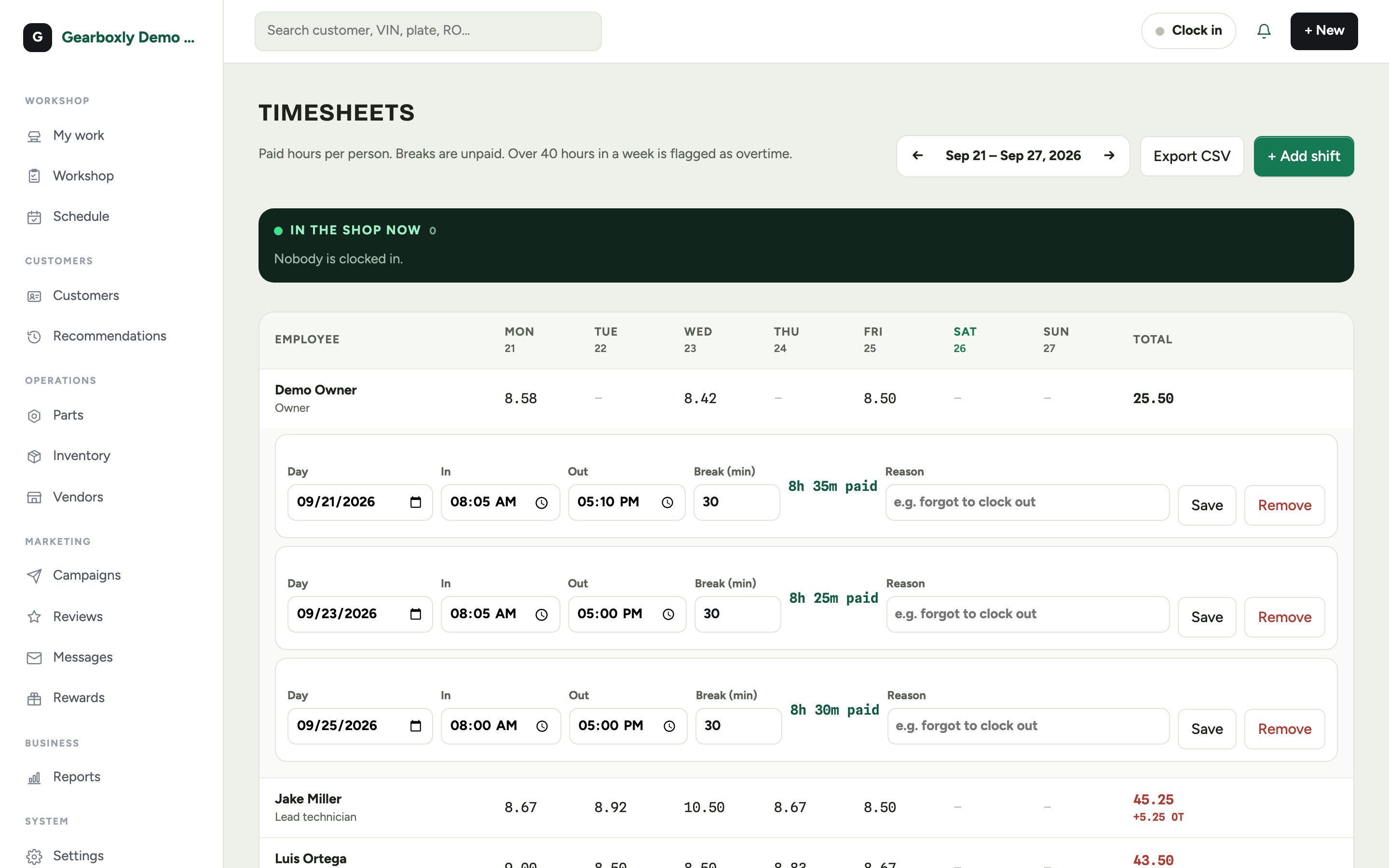Image resolution: width=1389 pixels, height=868 pixels.
Task: Click the Messages envelope icon
Action: 34,658
